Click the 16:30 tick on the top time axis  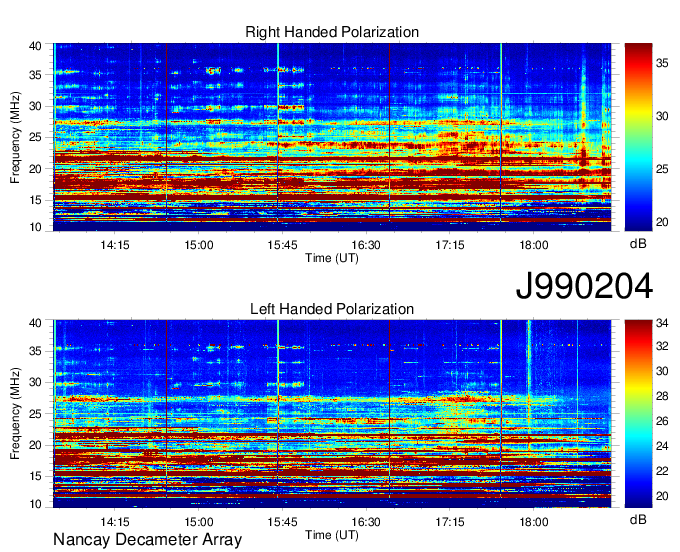366,245
